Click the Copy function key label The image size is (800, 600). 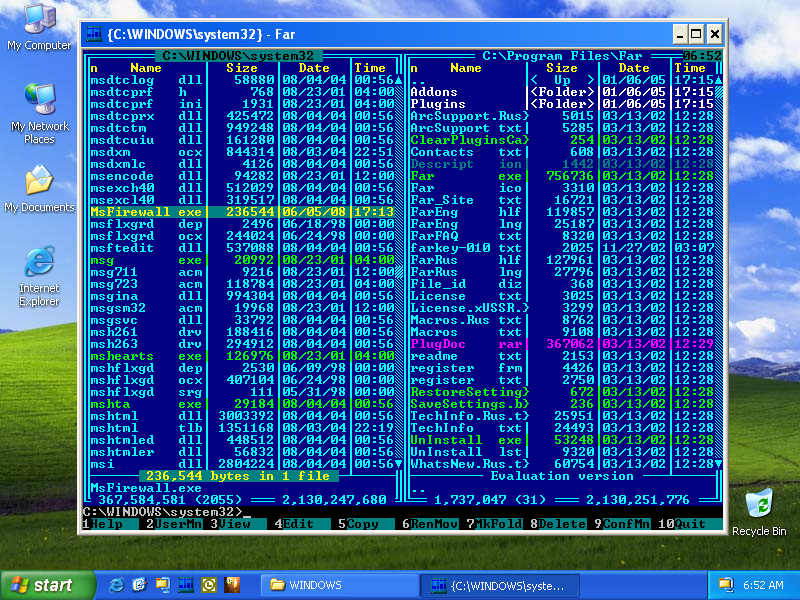pos(363,524)
